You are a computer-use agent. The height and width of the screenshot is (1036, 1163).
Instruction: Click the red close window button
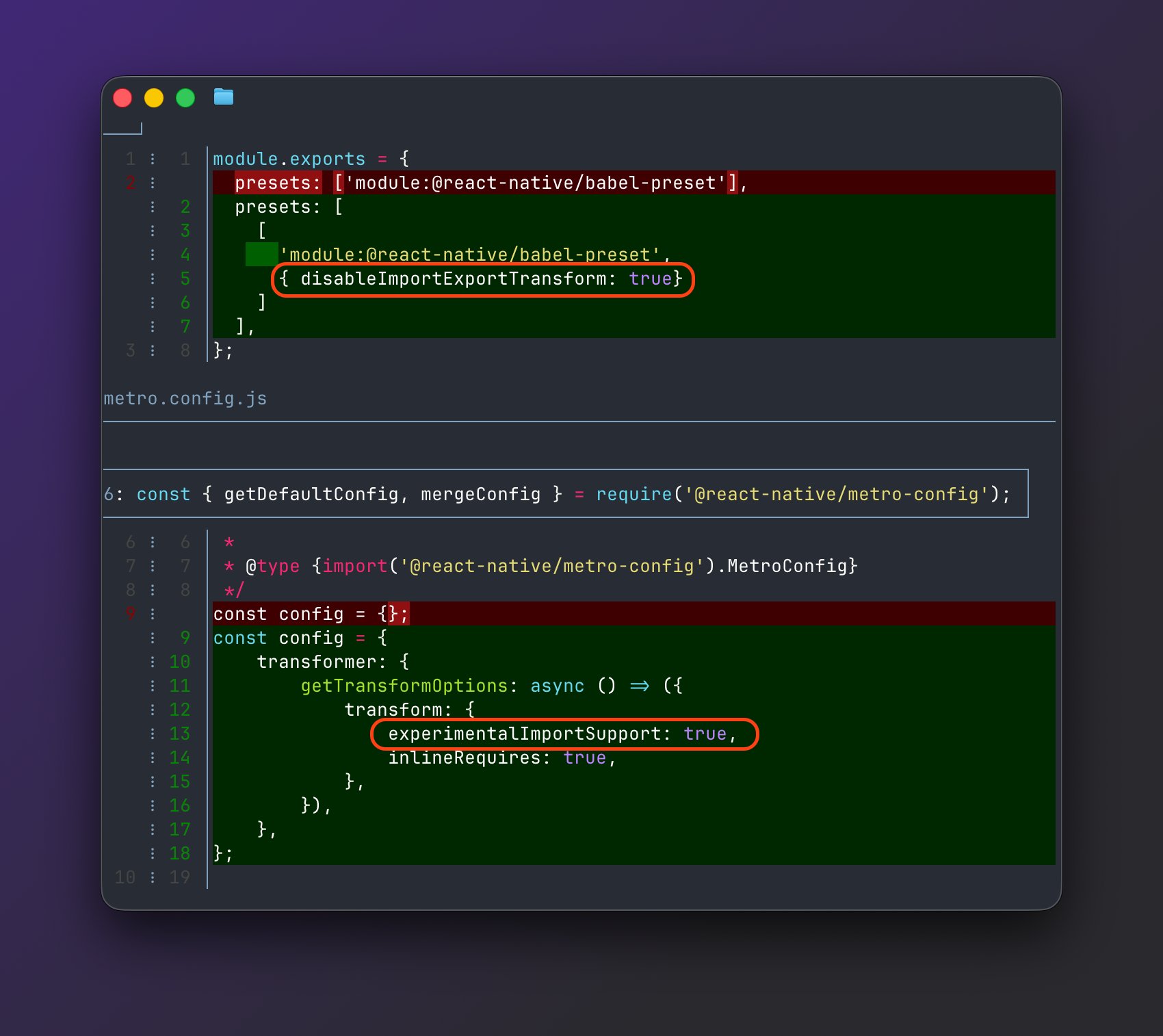pyautogui.click(x=122, y=98)
